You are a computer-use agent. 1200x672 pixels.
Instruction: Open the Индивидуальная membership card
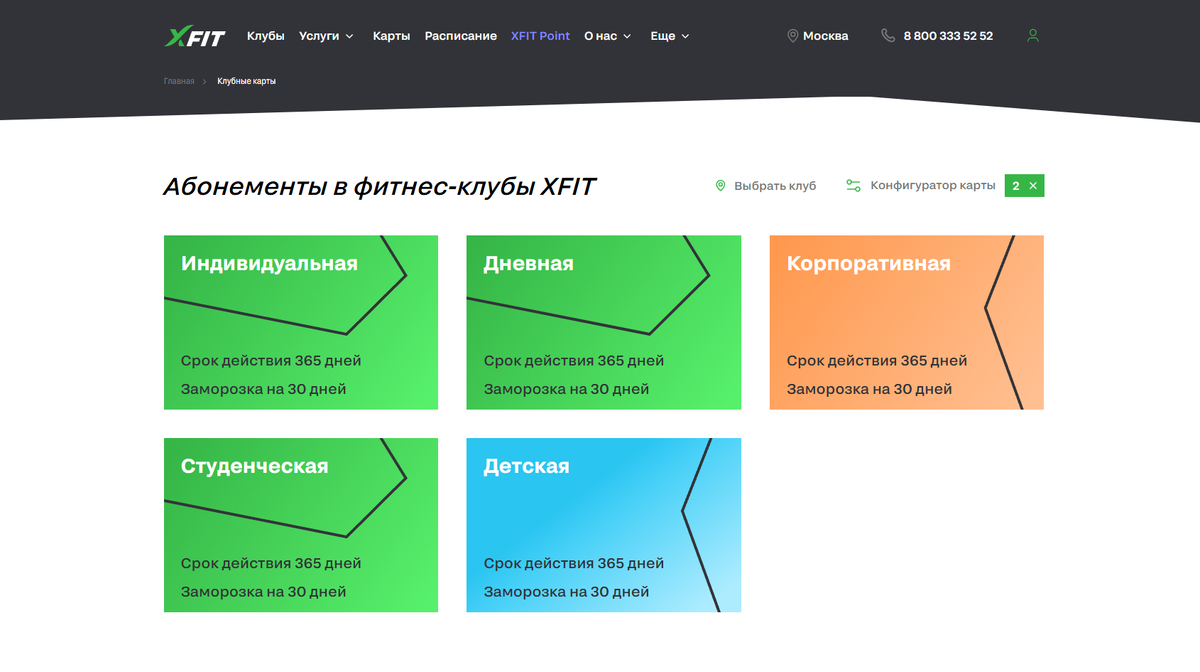(x=301, y=322)
